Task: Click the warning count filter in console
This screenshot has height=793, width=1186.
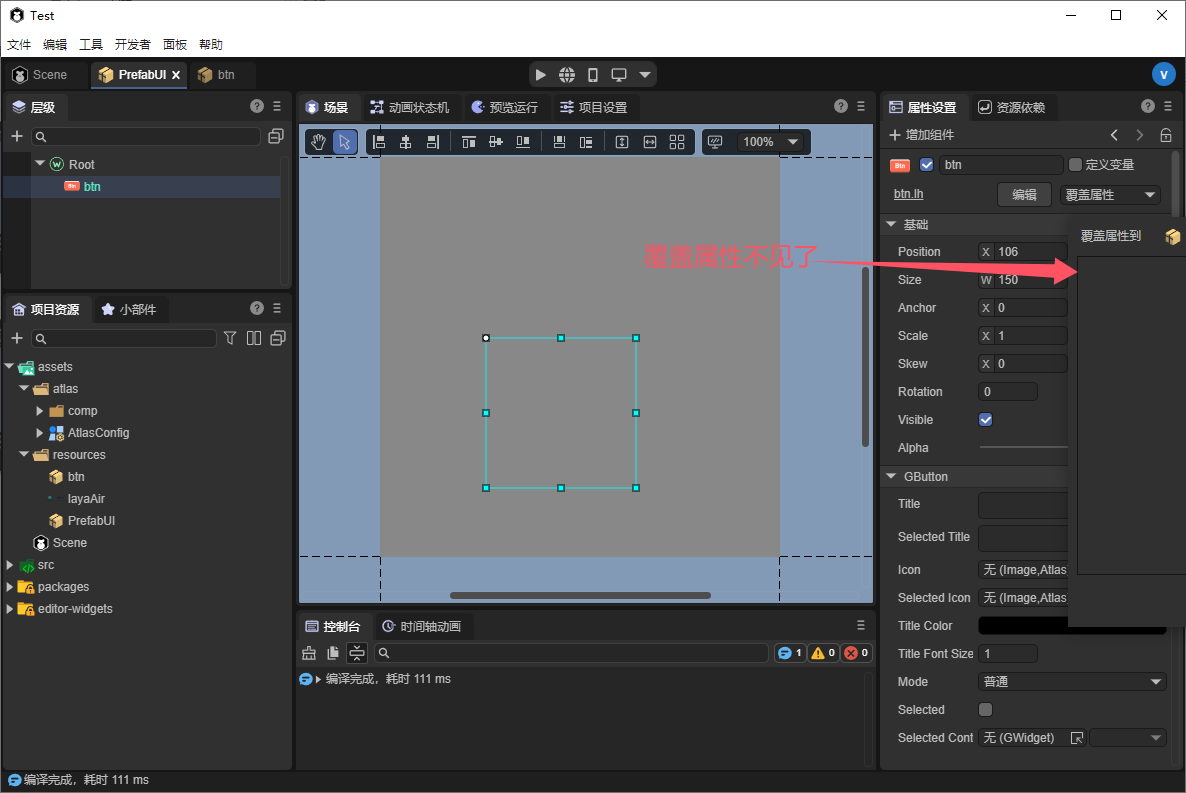Action: (x=823, y=653)
